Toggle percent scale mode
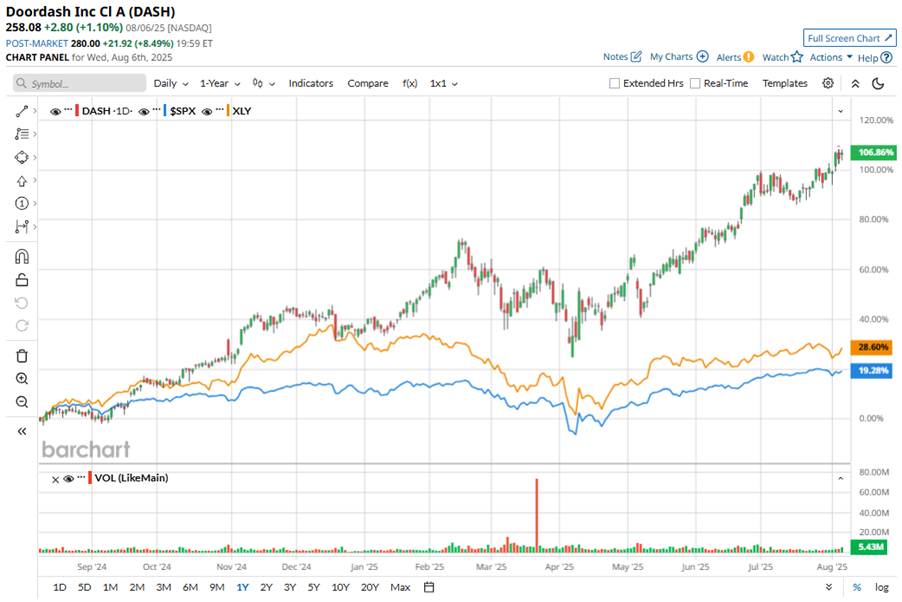 (x=857, y=587)
